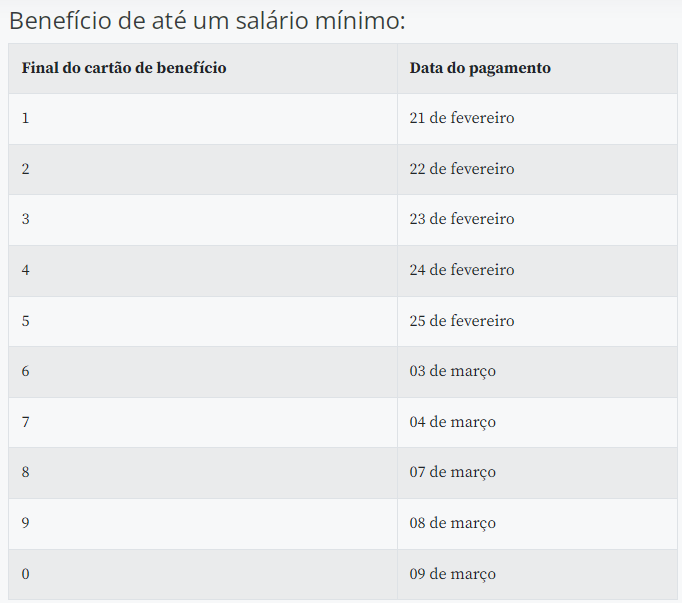Viewport: 682px width, 603px height.
Task: Select the card ending number 9 cell
Action: pyautogui.click(x=26, y=523)
